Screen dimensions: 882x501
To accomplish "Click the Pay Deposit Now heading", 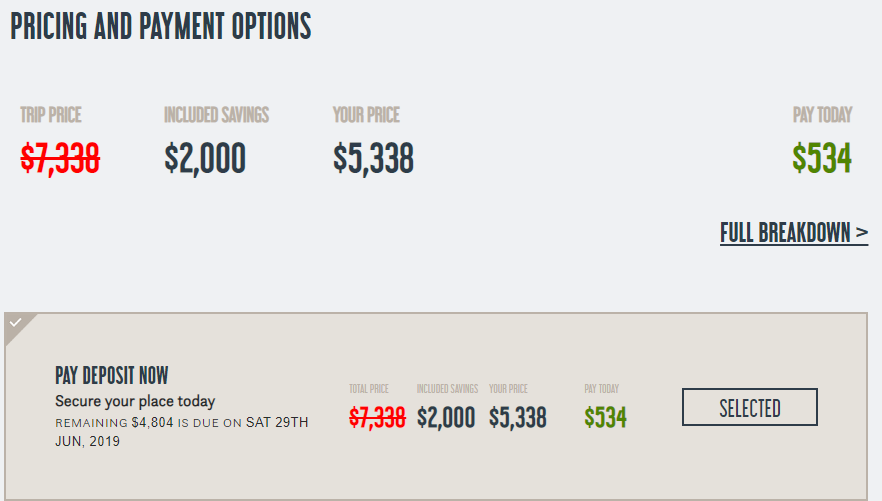I will coord(111,376).
